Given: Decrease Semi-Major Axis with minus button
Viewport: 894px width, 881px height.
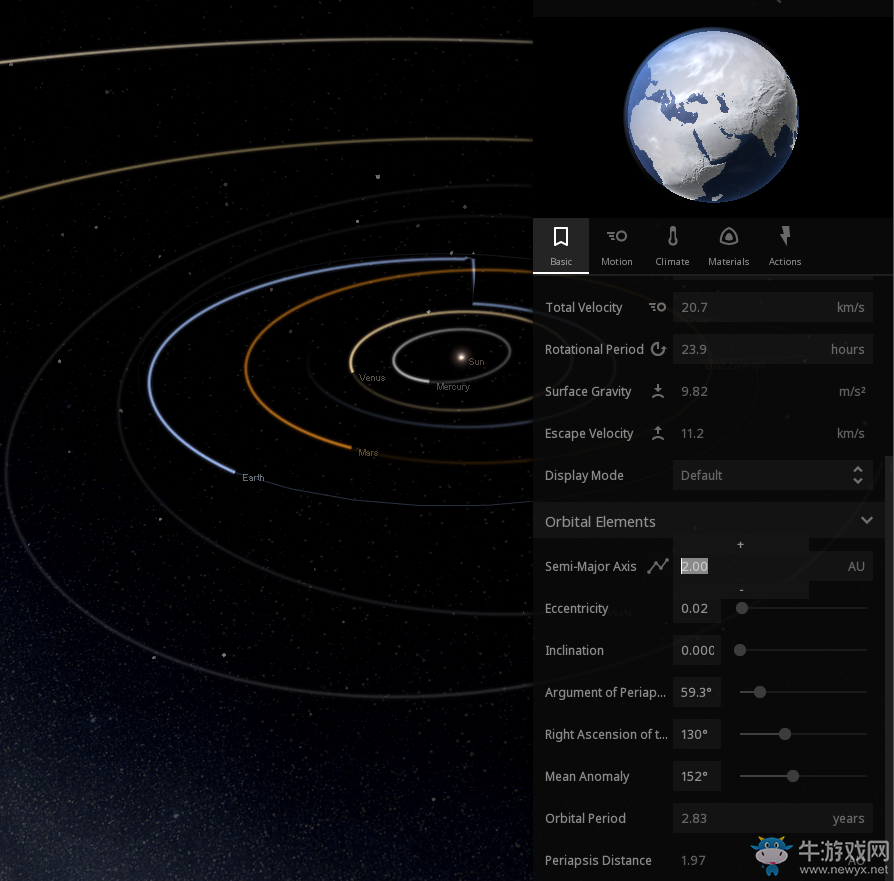Looking at the screenshot, I should pyautogui.click(x=741, y=590).
